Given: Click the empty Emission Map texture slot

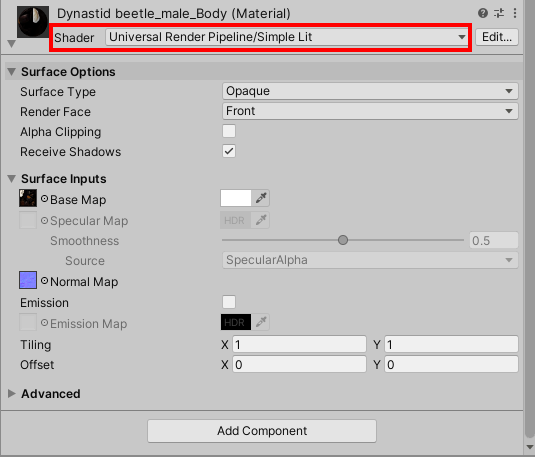Looking at the screenshot, I should click(x=28, y=322).
